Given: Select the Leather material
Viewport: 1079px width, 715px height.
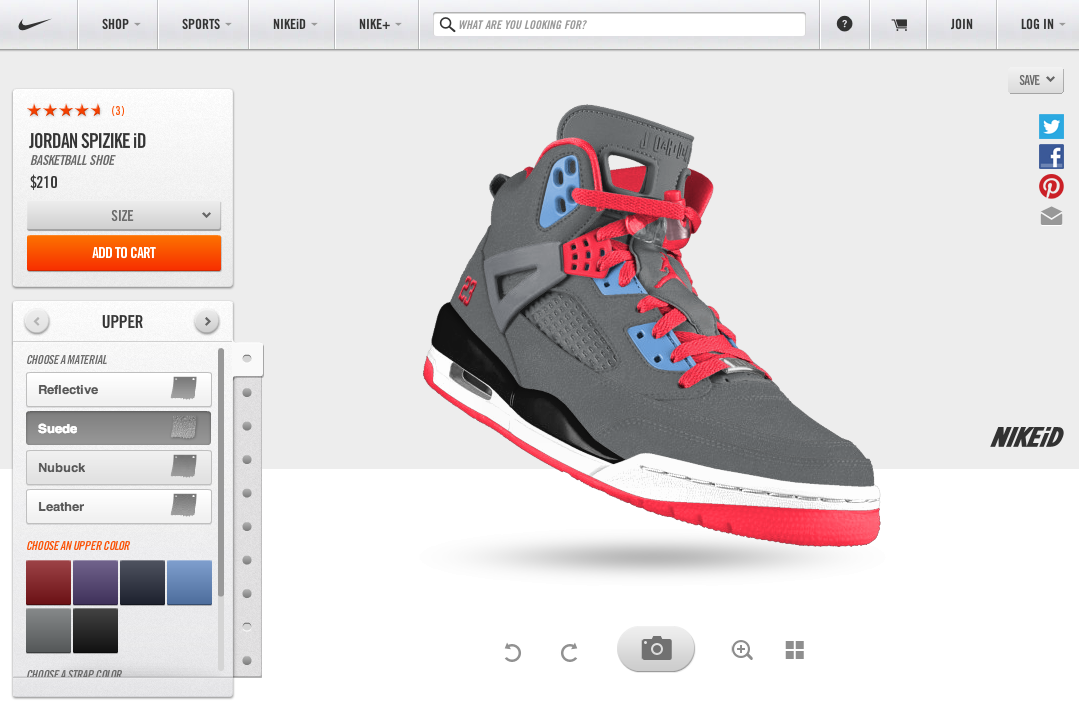Looking at the screenshot, I should 118,506.
